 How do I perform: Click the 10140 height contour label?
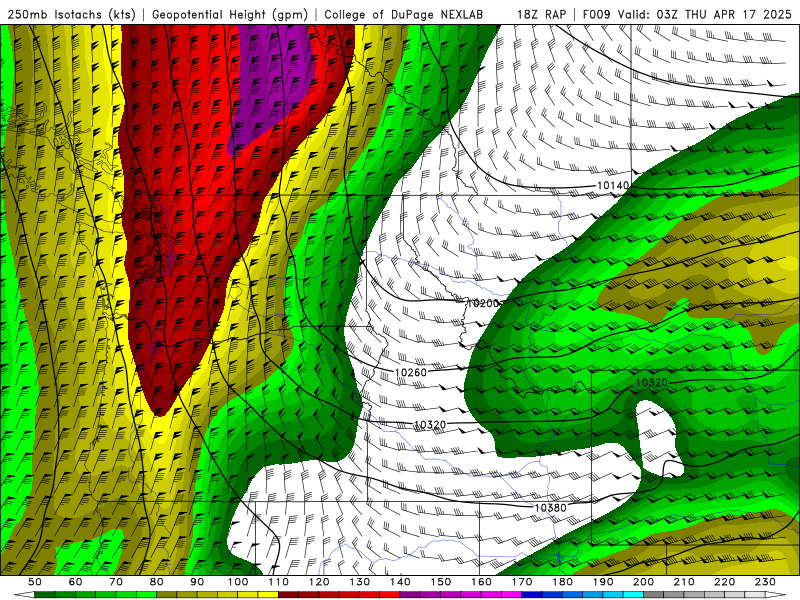pyautogui.click(x=613, y=185)
